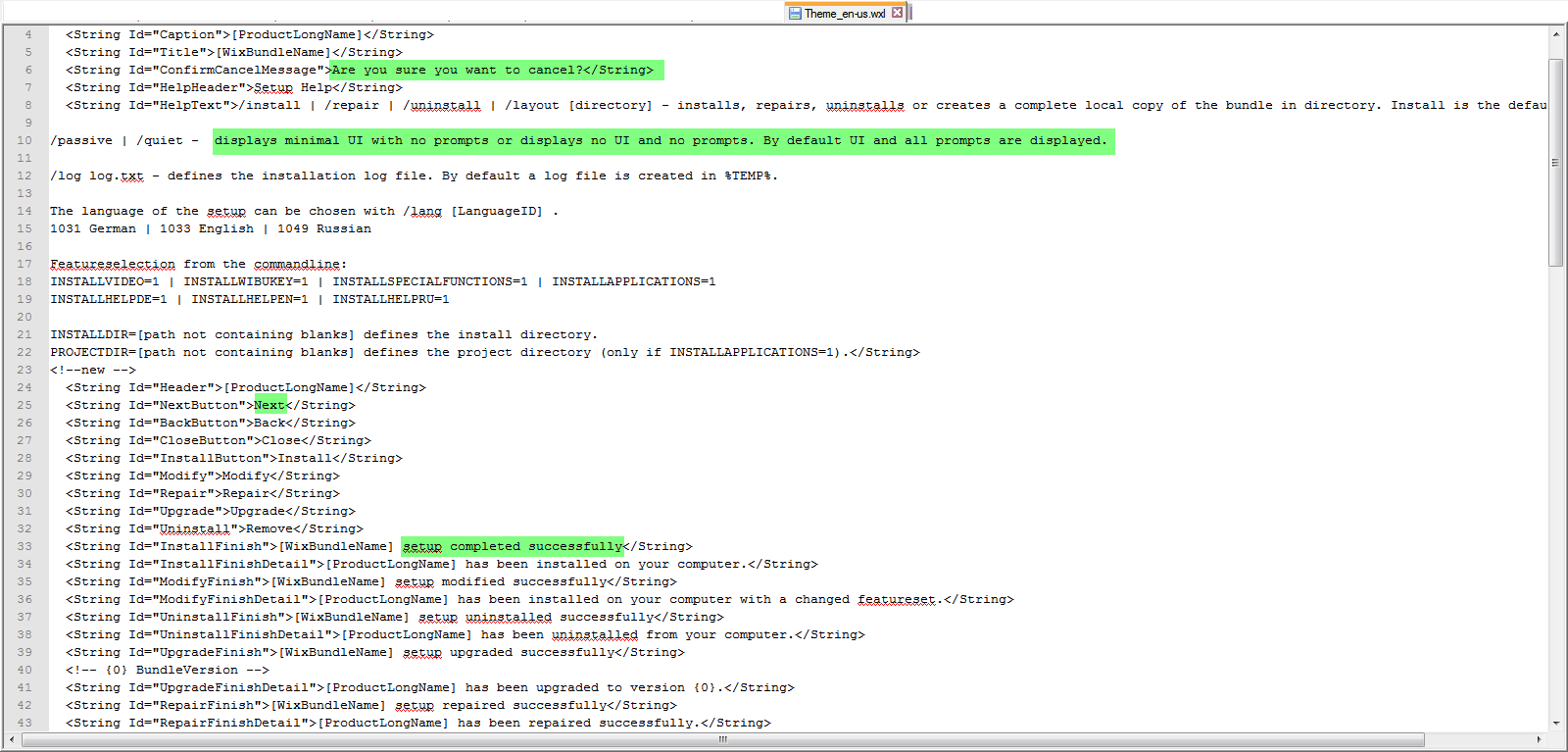
Task: Click highlighted 'displays minimal UI' passage
Action: point(661,140)
